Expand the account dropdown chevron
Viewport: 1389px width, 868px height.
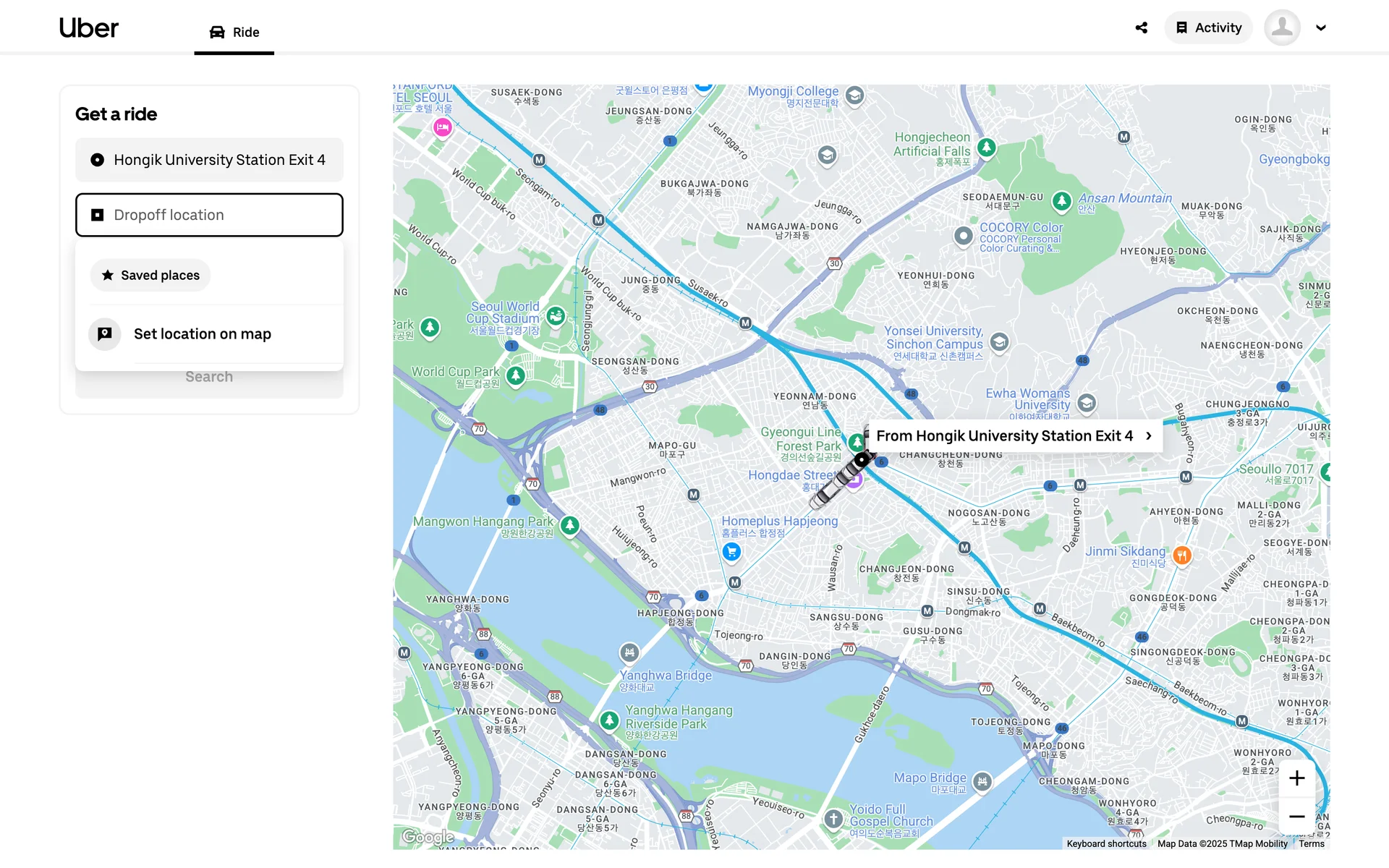click(x=1321, y=27)
